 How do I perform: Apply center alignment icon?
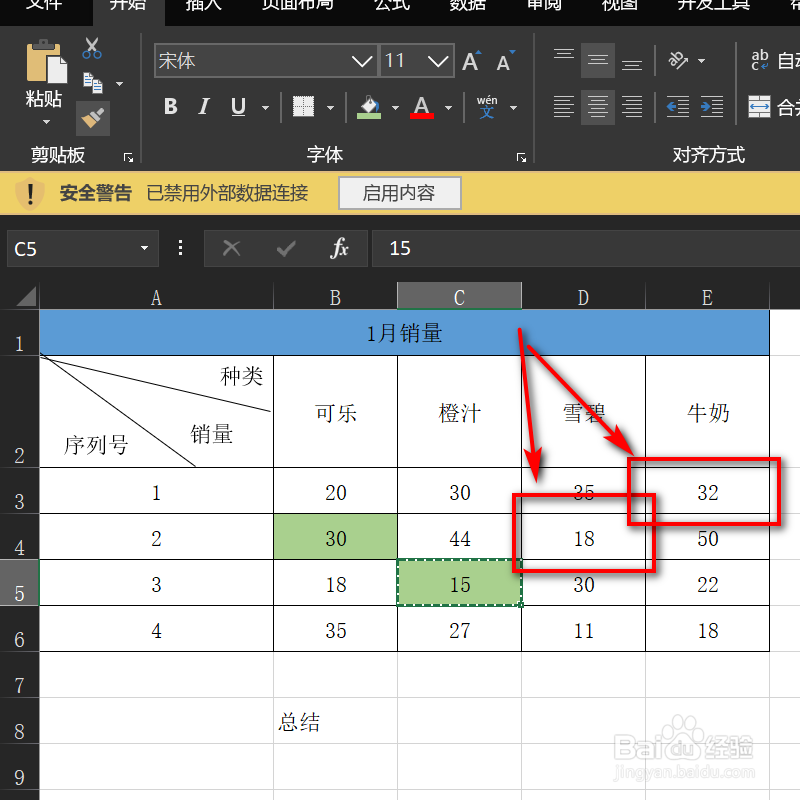click(597, 106)
